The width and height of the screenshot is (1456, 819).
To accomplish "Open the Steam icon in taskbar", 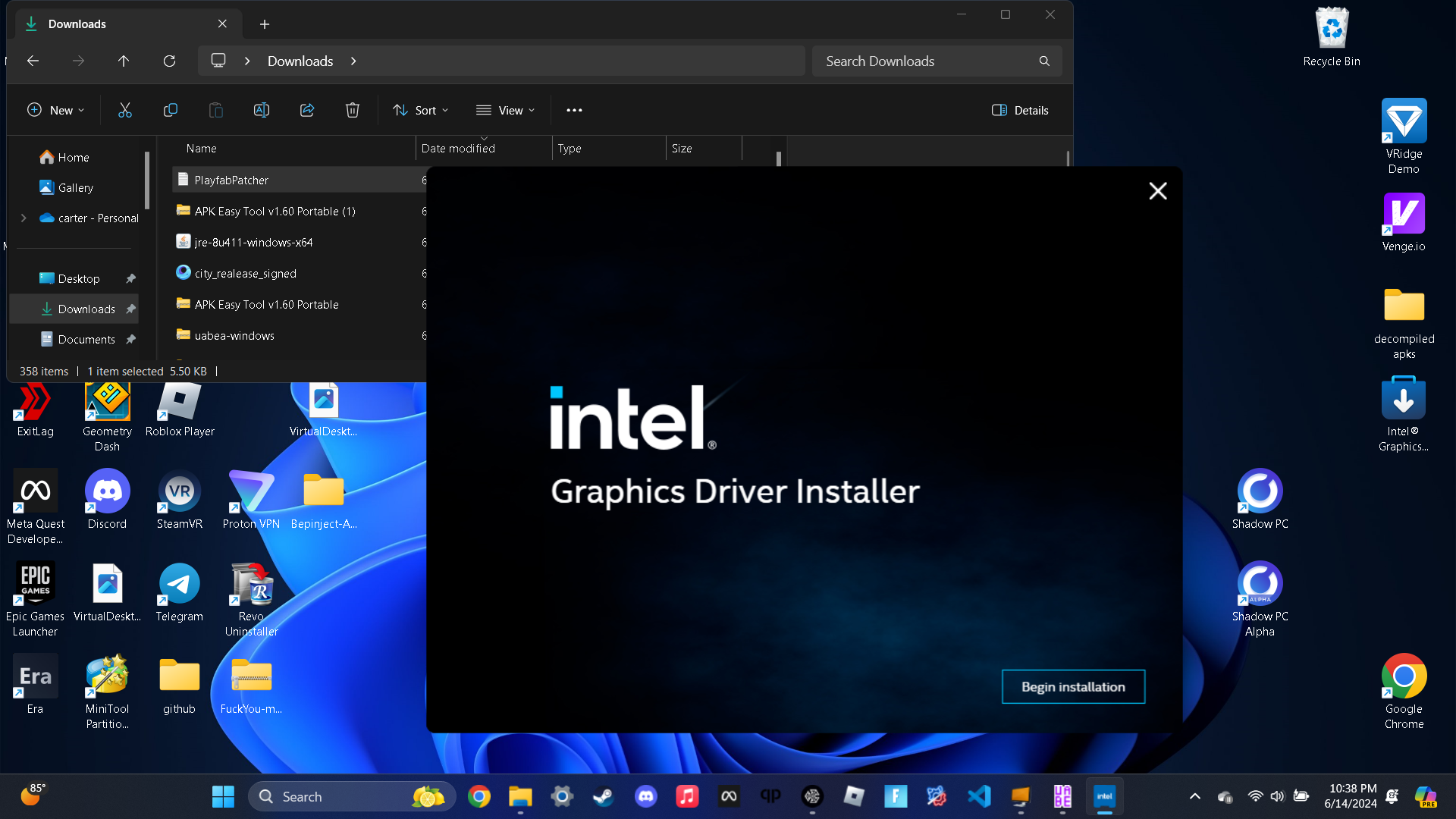I will tap(604, 796).
